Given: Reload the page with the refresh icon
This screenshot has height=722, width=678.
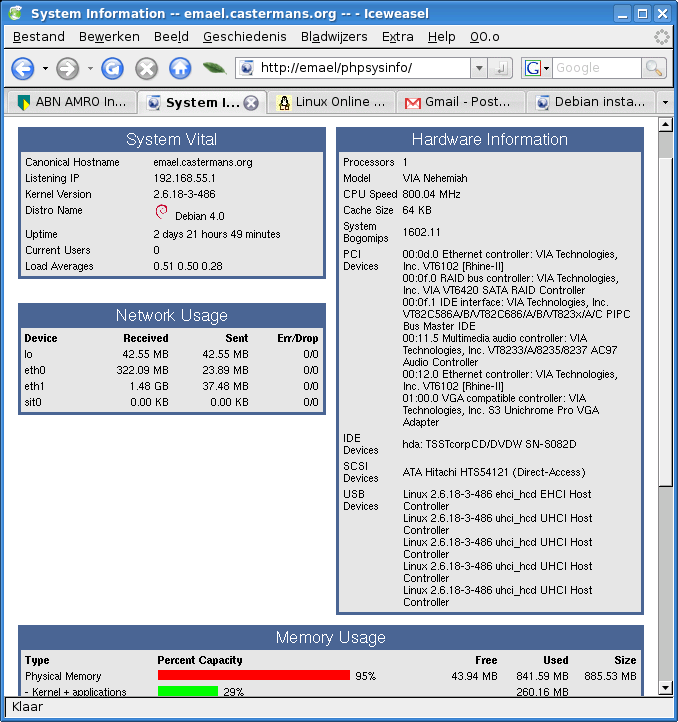Looking at the screenshot, I should [x=112, y=69].
